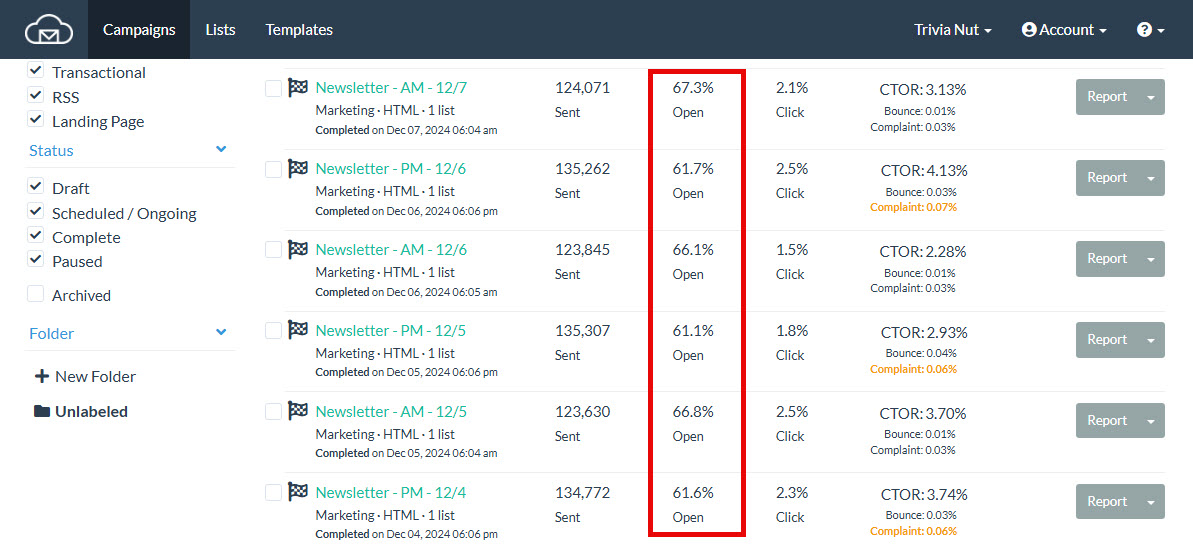Click the cloud mail logo icon
This screenshot has height=547, width=1193.
pos(47,30)
